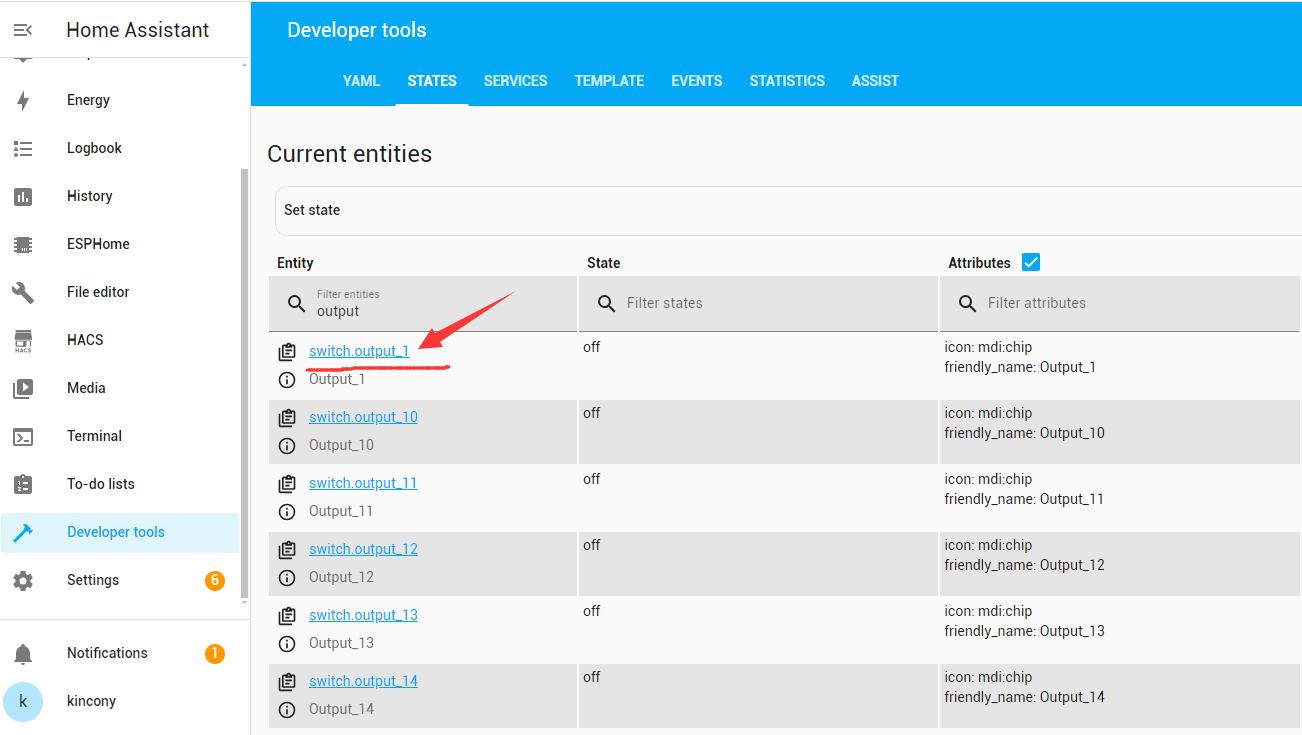Collapse the sidebar using the menu icon
This screenshot has height=735, width=1302.
[23, 30]
